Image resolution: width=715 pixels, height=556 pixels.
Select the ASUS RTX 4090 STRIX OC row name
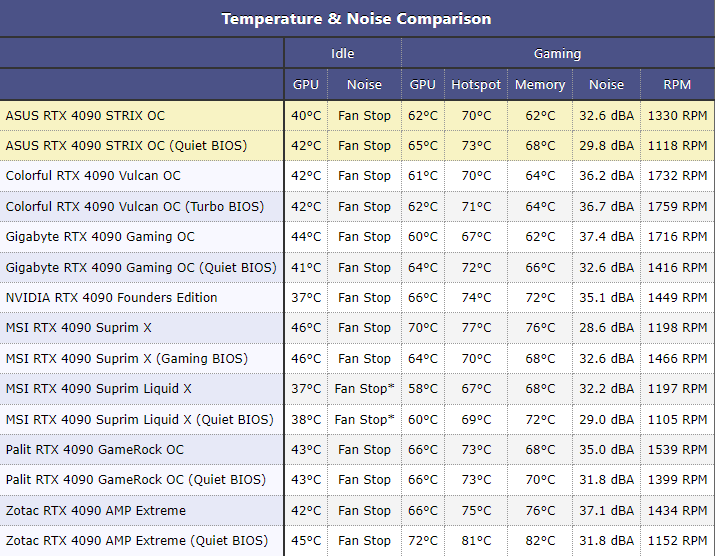coord(85,115)
